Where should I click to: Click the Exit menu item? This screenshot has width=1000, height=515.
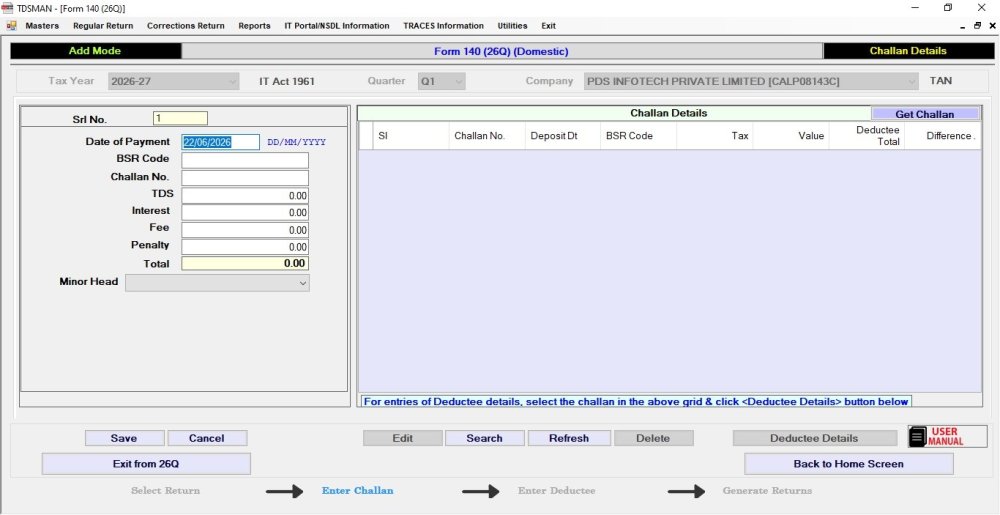click(548, 26)
